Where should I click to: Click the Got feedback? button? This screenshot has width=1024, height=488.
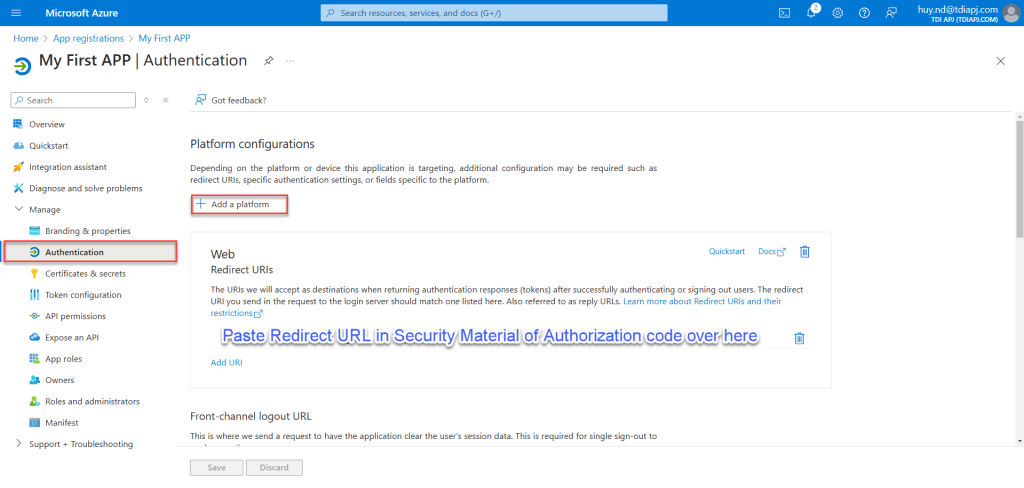pos(231,100)
